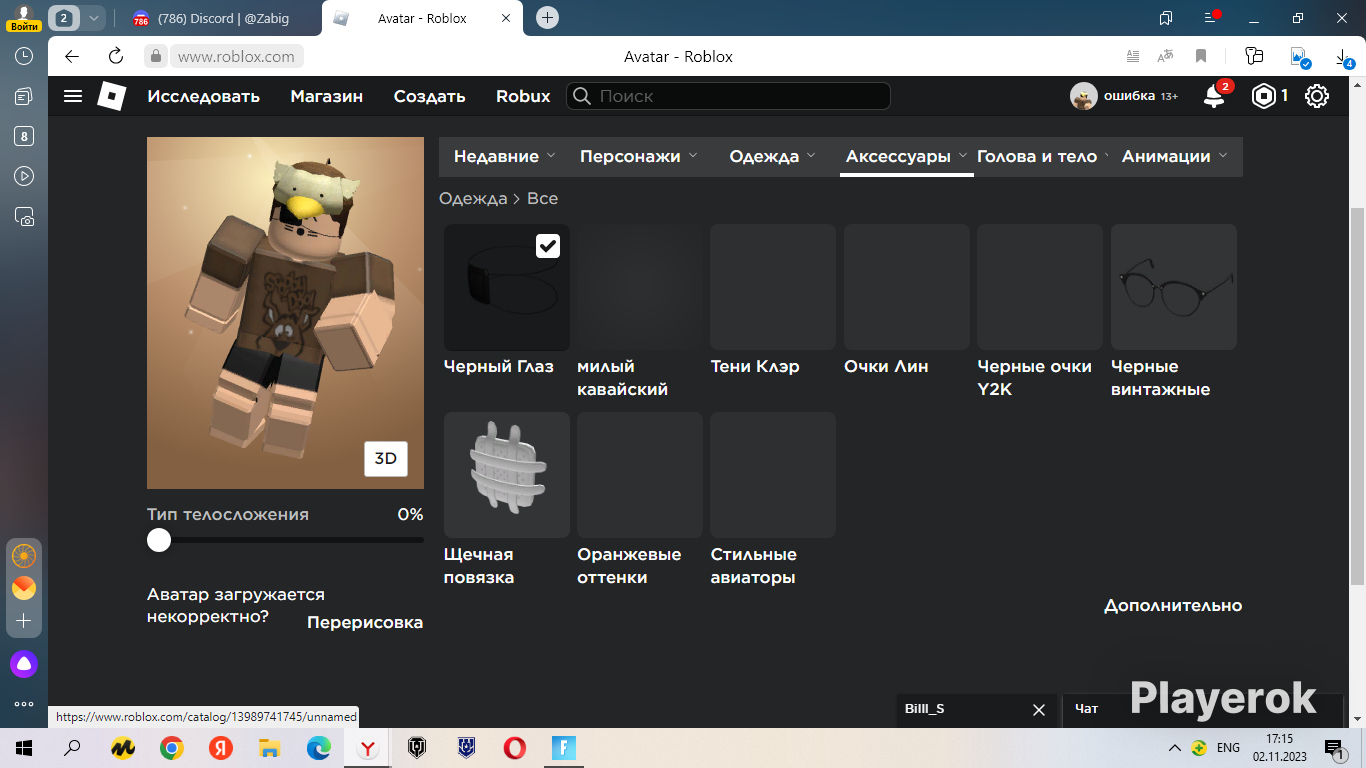Open the ошибка profile link

[1124, 96]
